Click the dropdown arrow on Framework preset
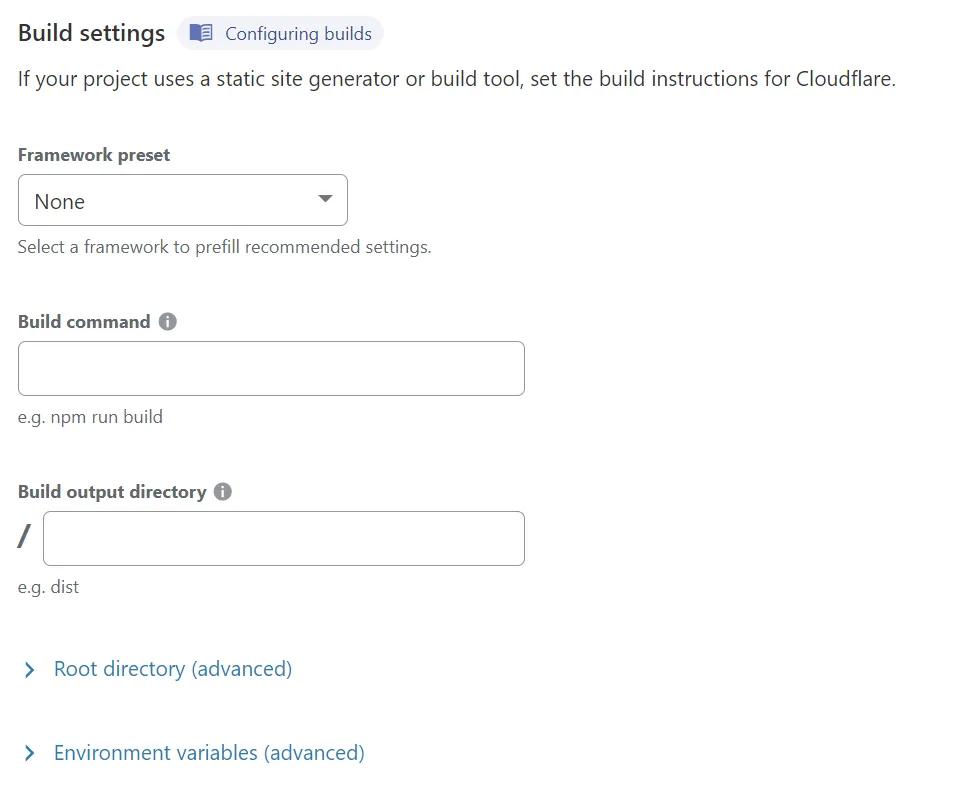The height and width of the screenshot is (802, 966). coord(324,200)
